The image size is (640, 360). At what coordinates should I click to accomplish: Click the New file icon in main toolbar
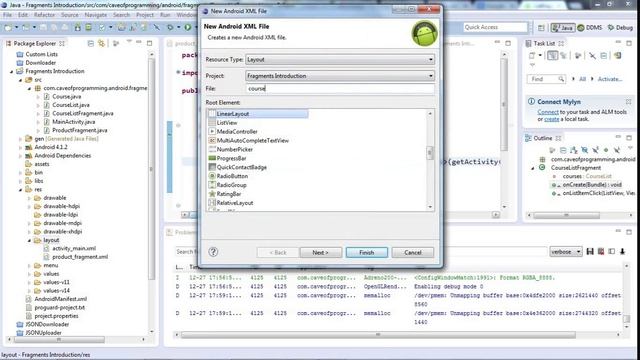8,27
